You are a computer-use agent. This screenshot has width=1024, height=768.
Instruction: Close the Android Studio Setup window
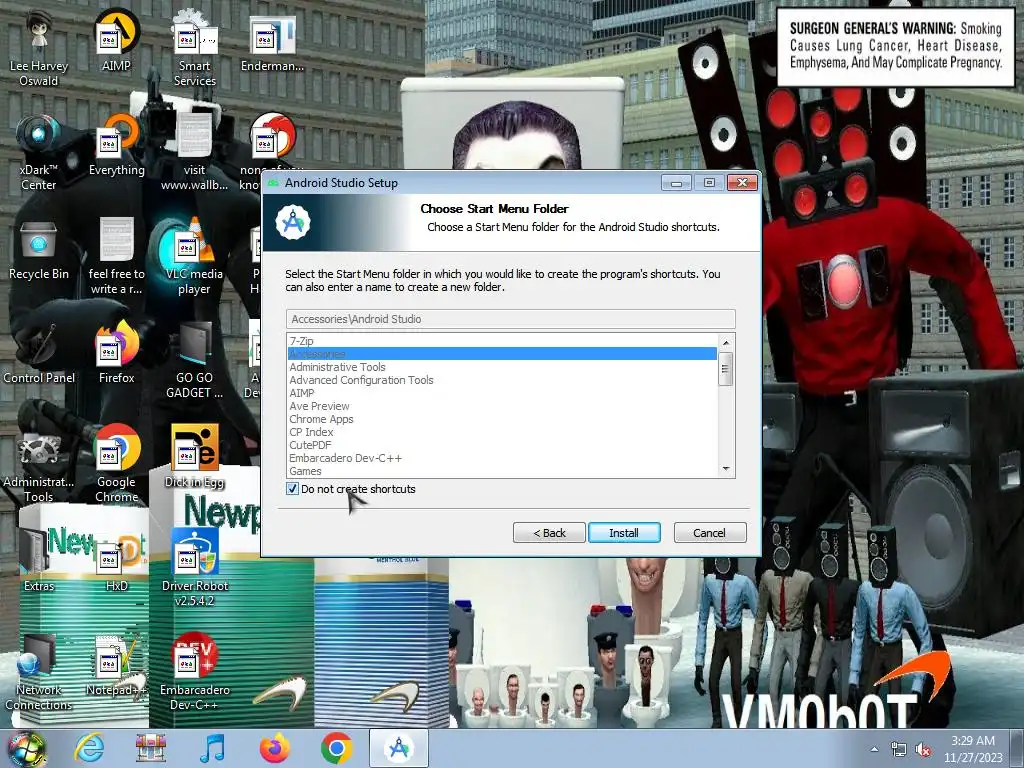tap(743, 183)
